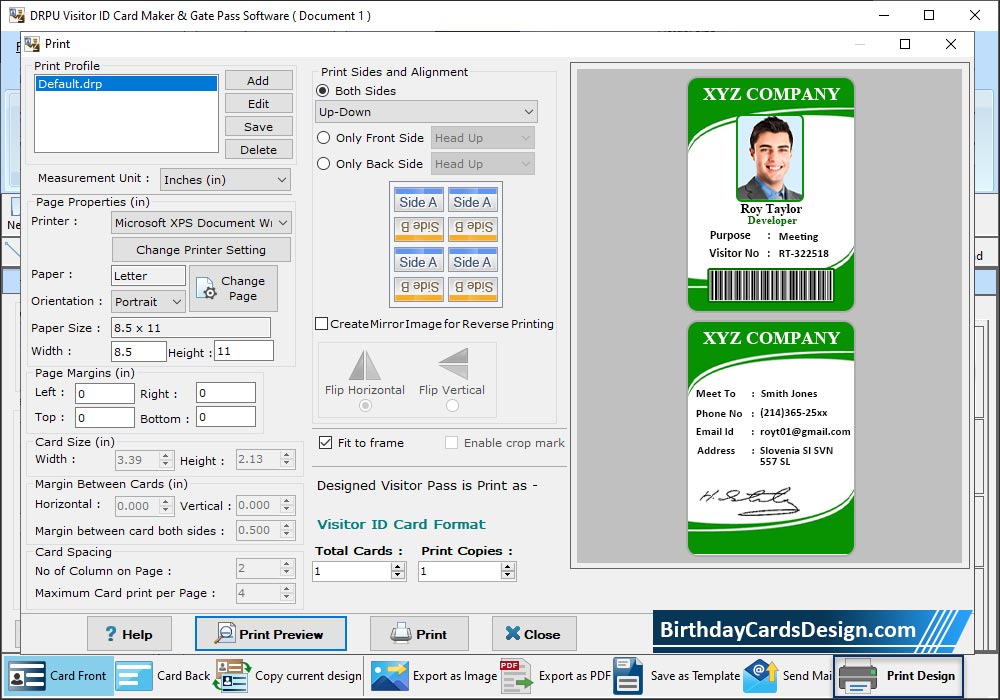This screenshot has width=1000, height=700.
Task: Increase Print Copies stepper value
Action: tap(508, 566)
